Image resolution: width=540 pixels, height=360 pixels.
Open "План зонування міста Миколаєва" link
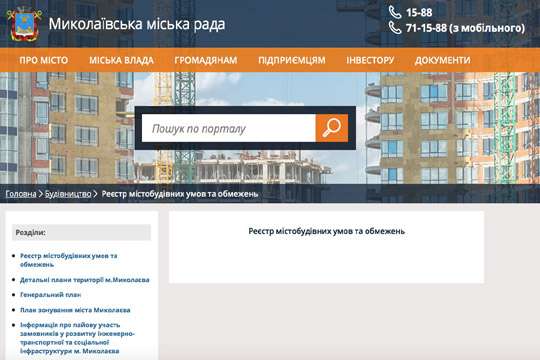[75, 310]
